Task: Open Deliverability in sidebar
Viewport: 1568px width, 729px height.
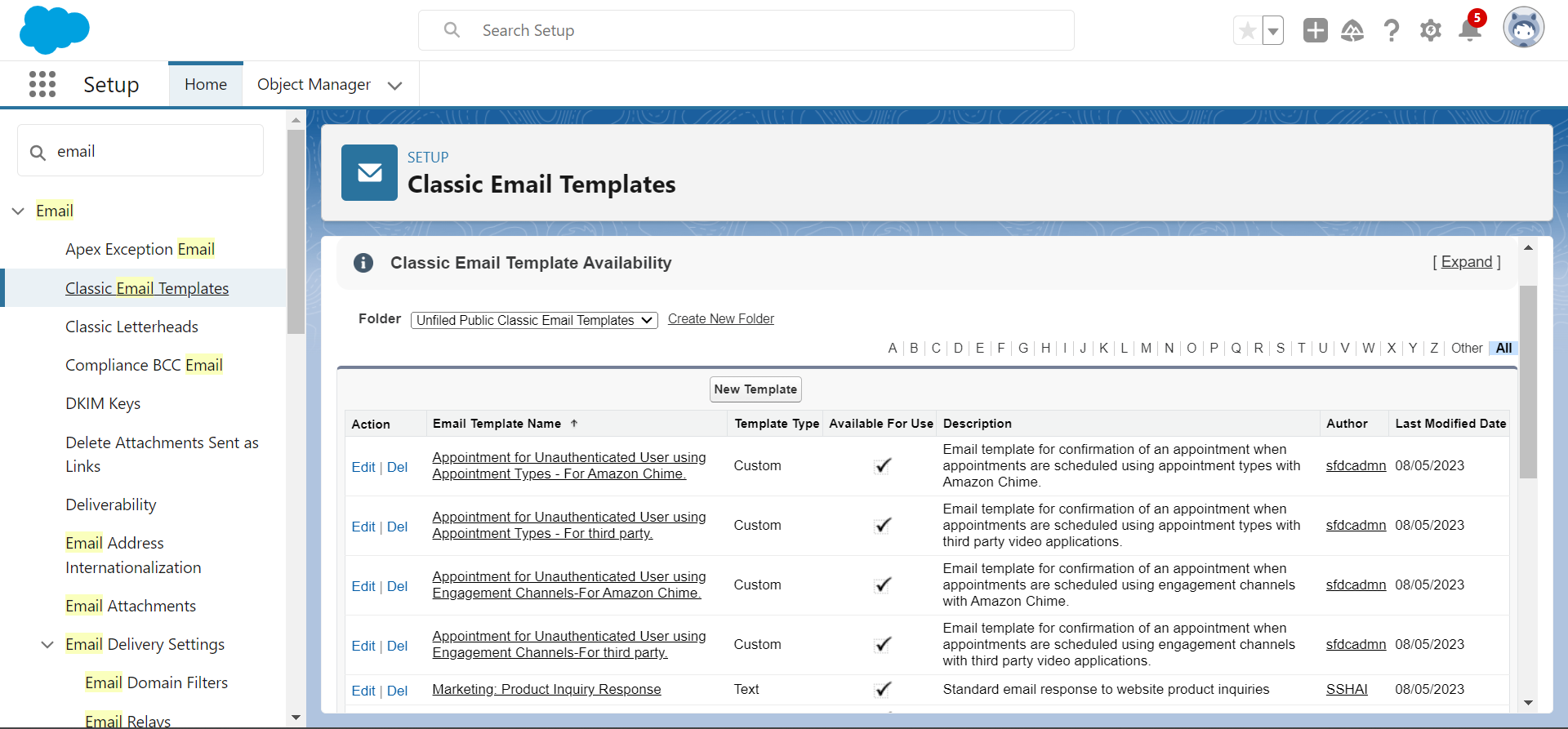Action: point(111,505)
